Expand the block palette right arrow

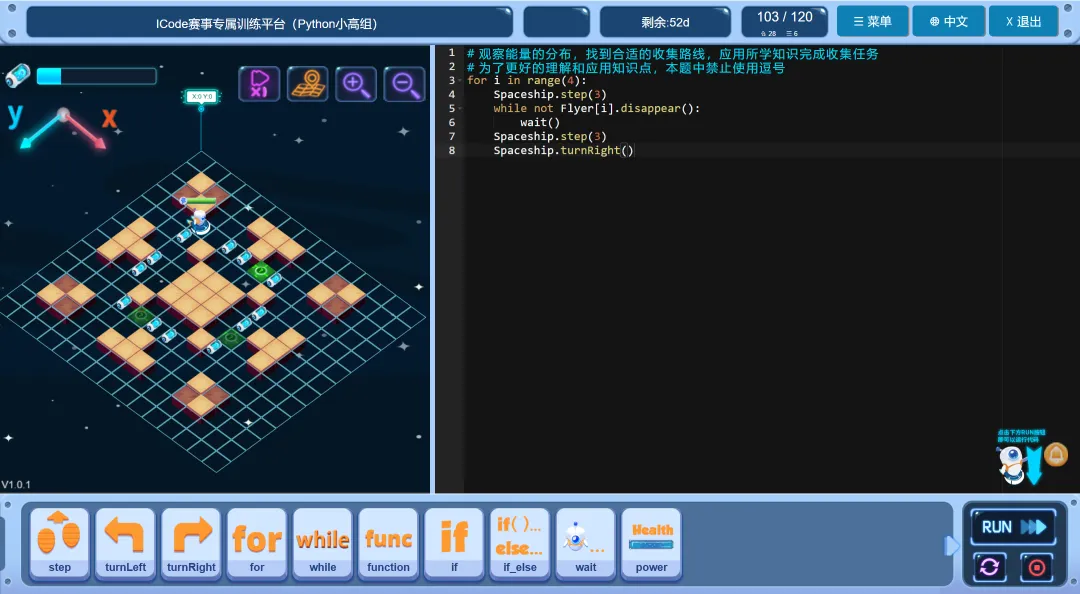[x=951, y=546]
